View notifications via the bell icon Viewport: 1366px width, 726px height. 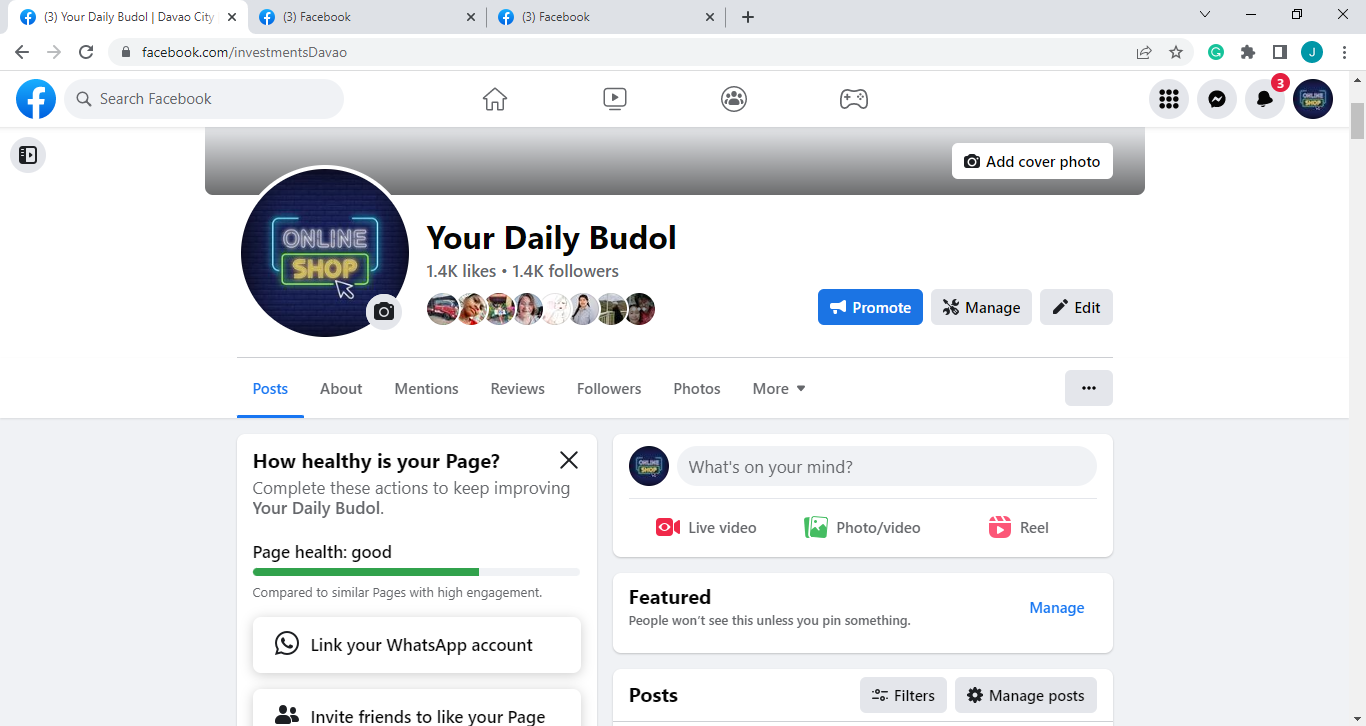pos(1265,99)
